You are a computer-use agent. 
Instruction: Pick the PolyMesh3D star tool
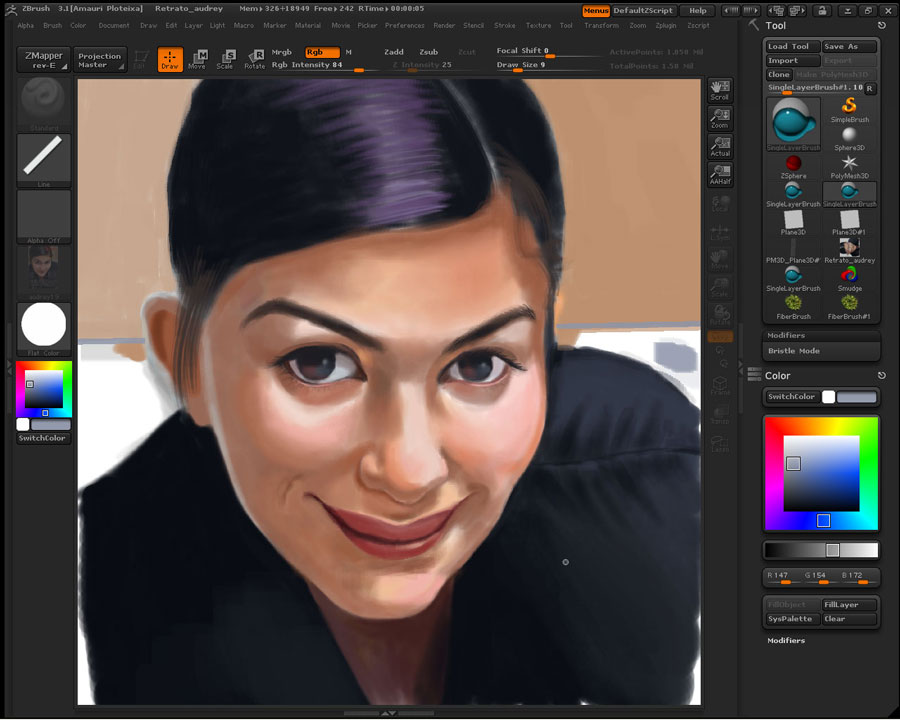point(849,167)
